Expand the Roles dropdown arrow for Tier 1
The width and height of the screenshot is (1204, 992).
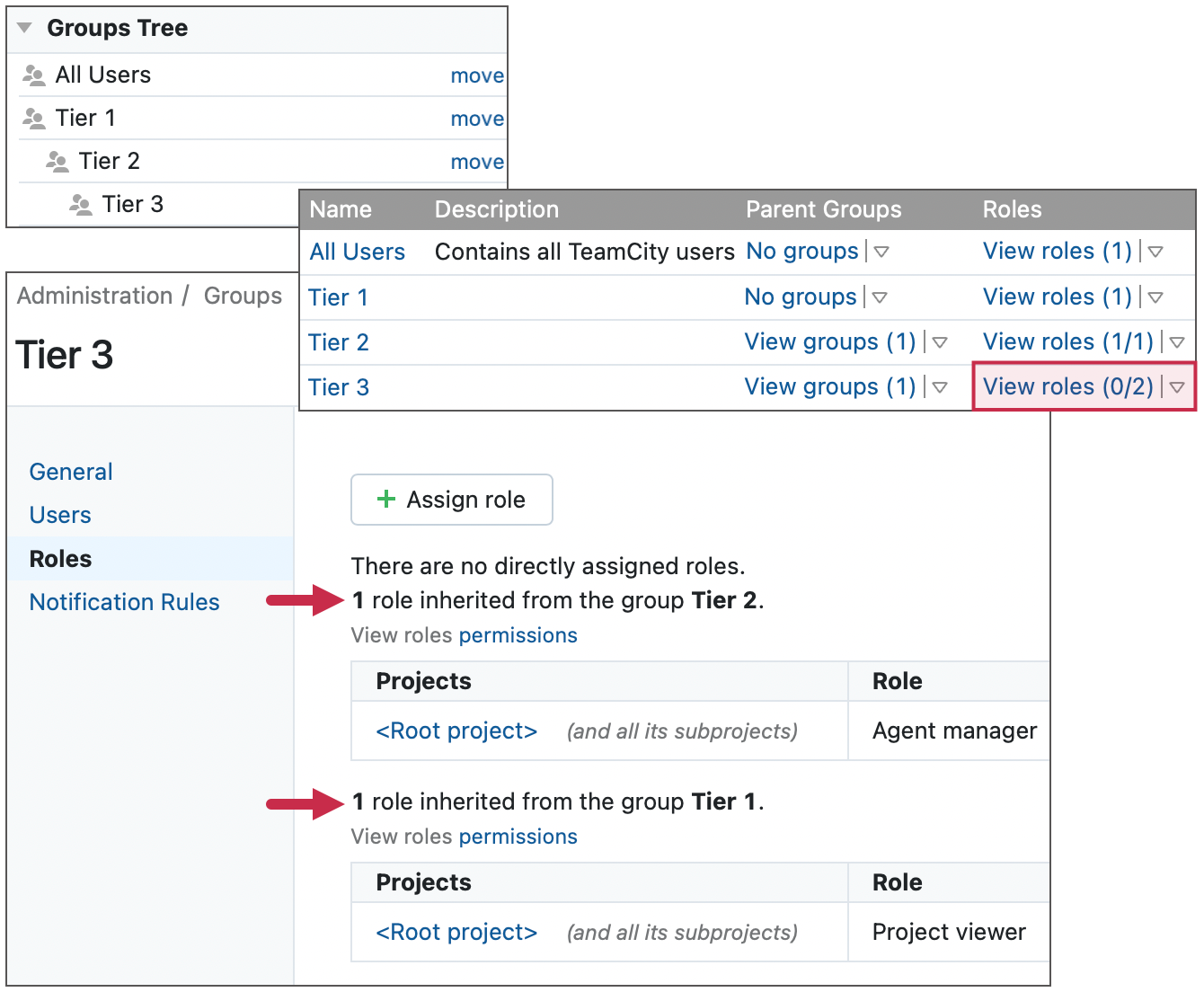(1156, 297)
